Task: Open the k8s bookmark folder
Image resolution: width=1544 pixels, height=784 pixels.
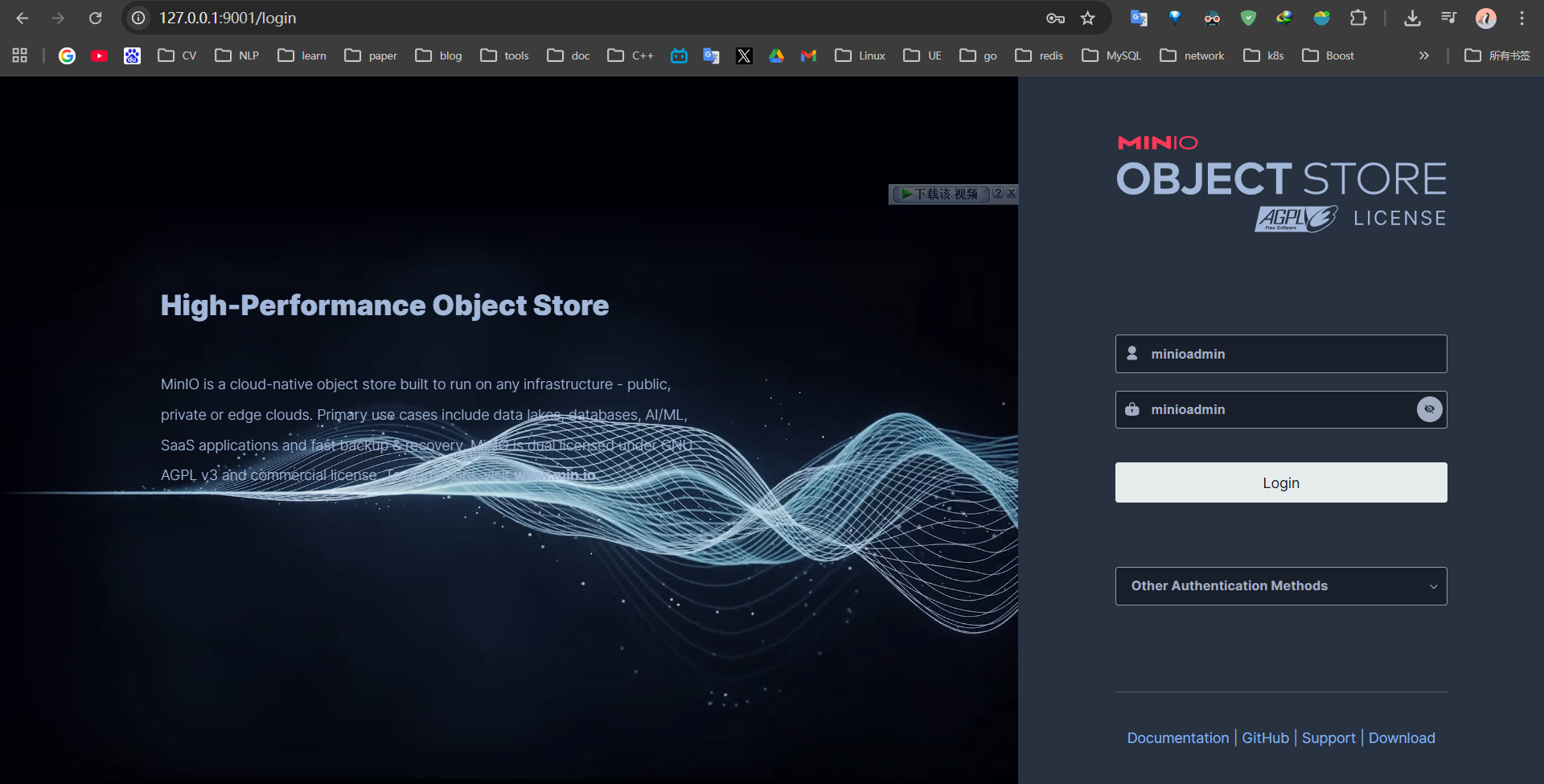Action: click(1264, 55)
